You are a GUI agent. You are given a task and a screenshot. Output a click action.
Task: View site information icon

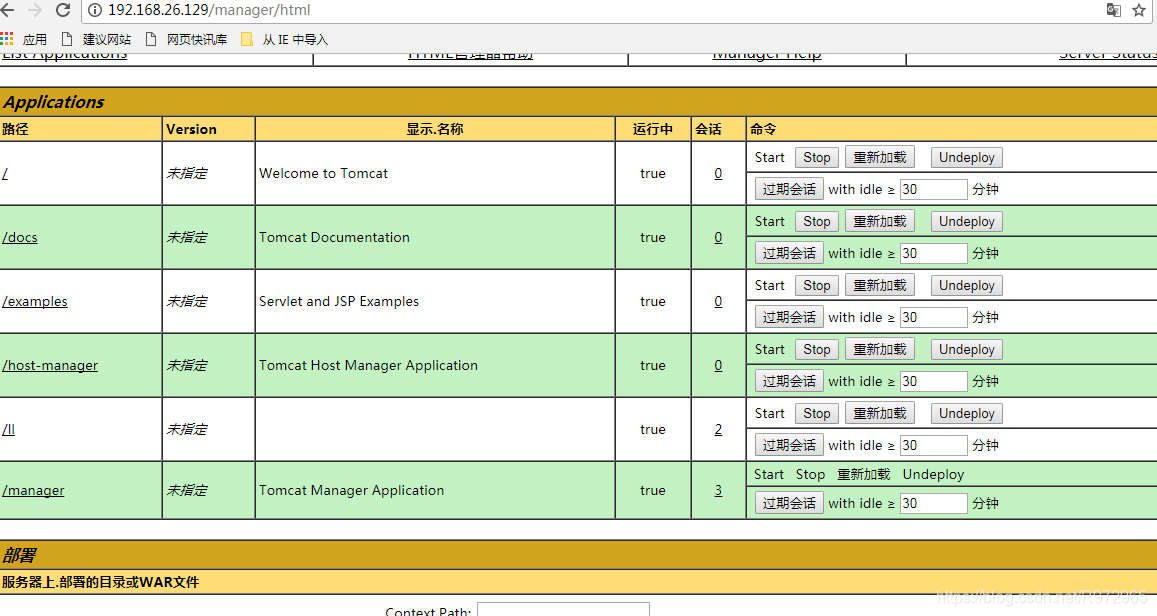pyautogui.click(x=94, y=10)
